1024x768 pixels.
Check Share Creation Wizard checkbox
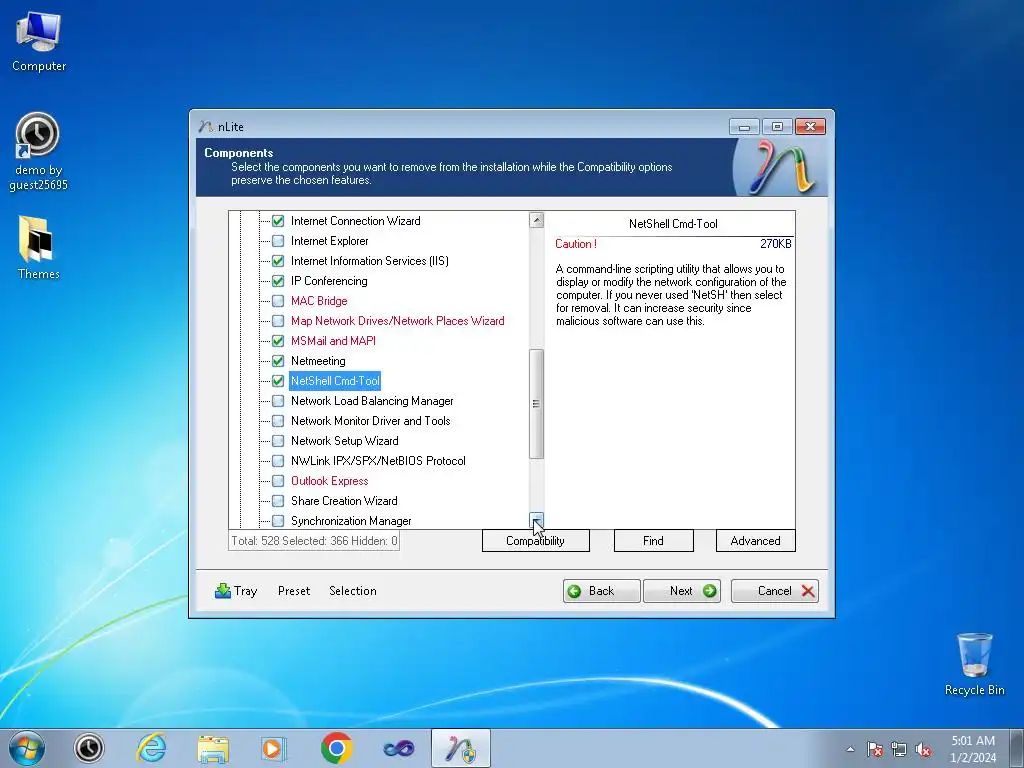278,501
